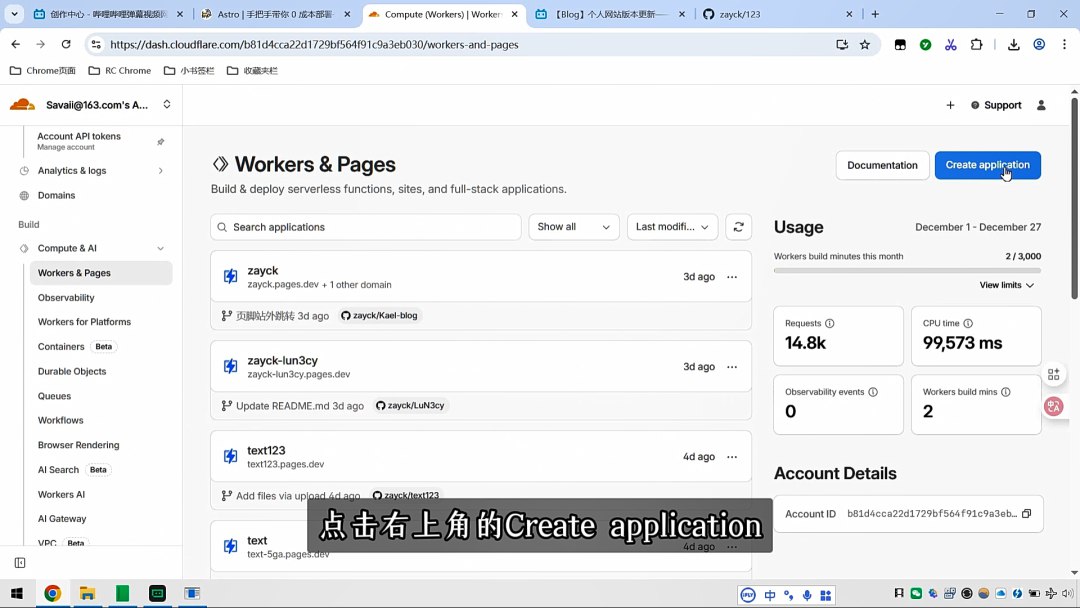Click the info icon beside CPU time
The width and height of the screenshot is (1080, 608).
pos(968,324)
